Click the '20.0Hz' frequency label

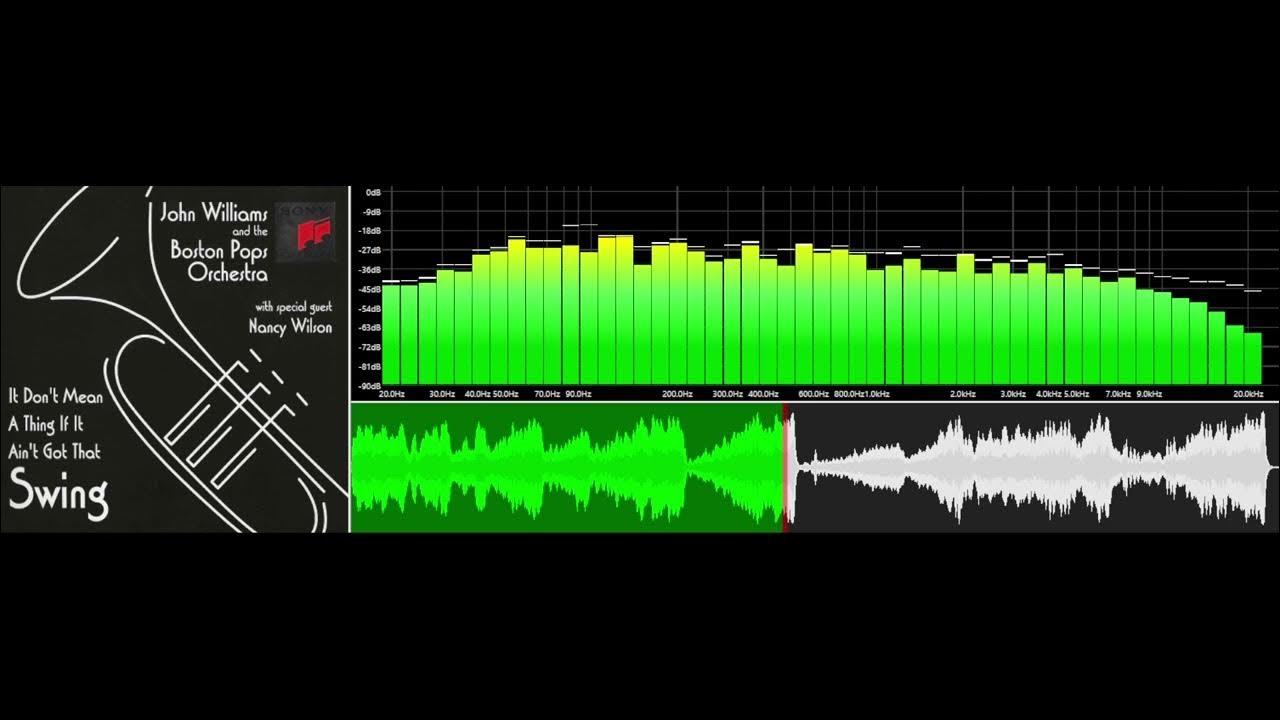(392, 395)
